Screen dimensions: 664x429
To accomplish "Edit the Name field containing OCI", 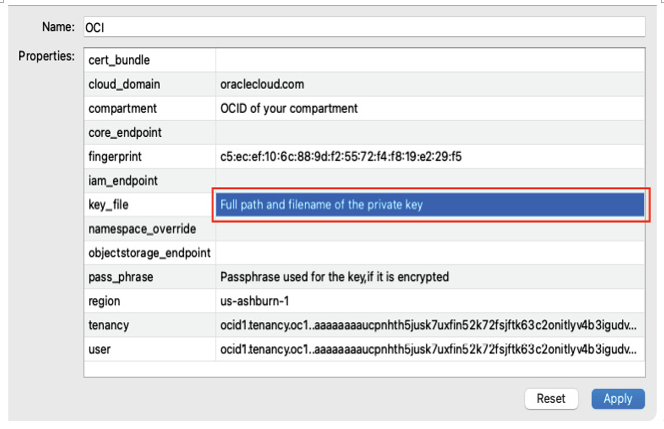I will tap(364, 28).
